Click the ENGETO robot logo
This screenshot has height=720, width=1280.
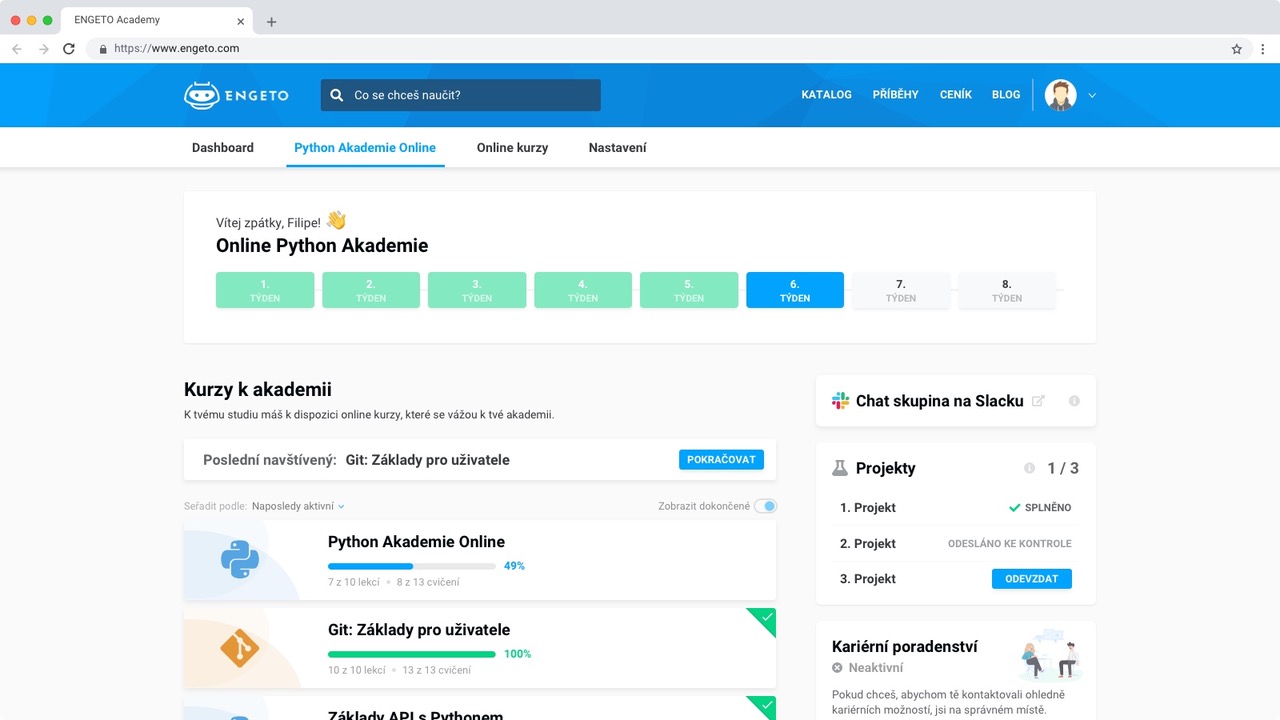tap(236, 95)
